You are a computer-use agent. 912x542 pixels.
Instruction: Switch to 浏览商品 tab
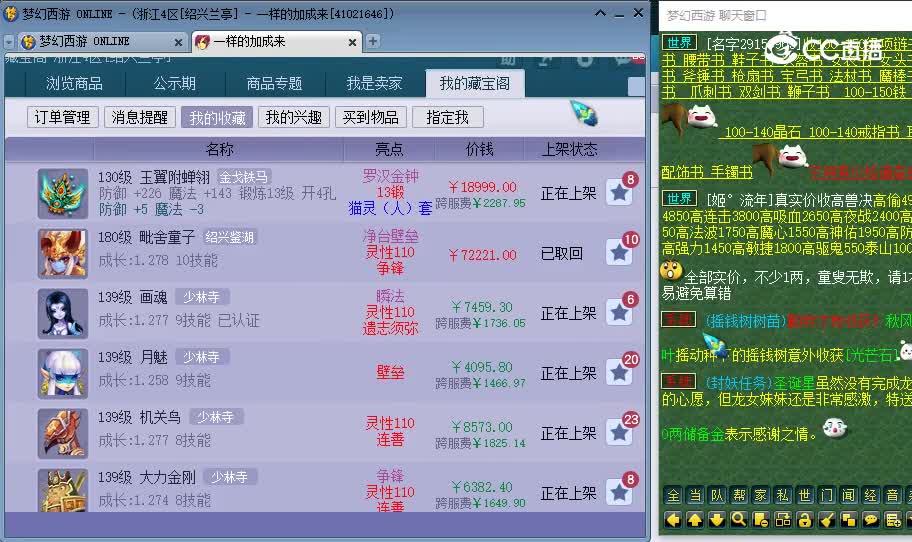74,84
